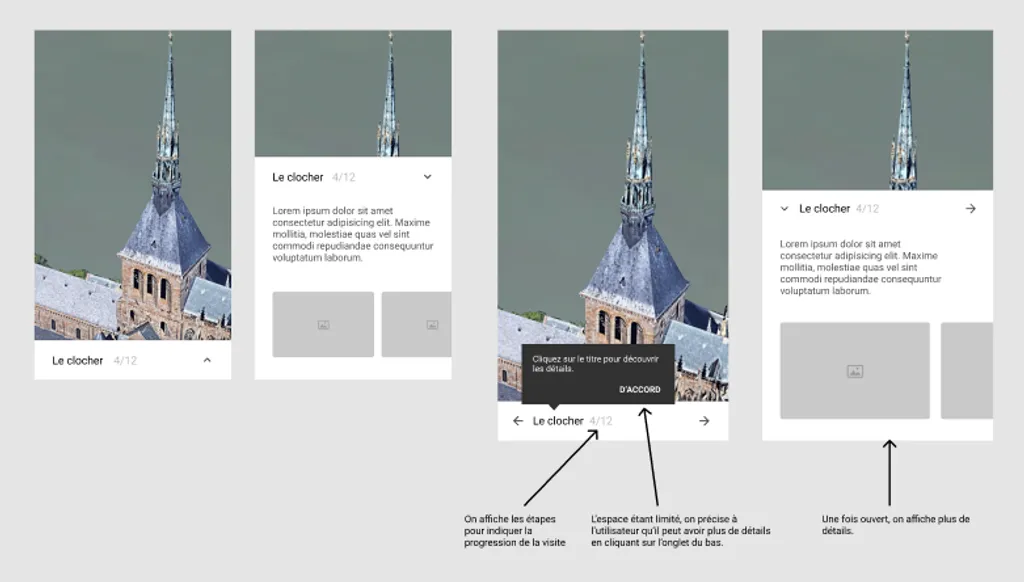
Task: Select the left gray image thumbnail
Action: click(x=323, y=323)
